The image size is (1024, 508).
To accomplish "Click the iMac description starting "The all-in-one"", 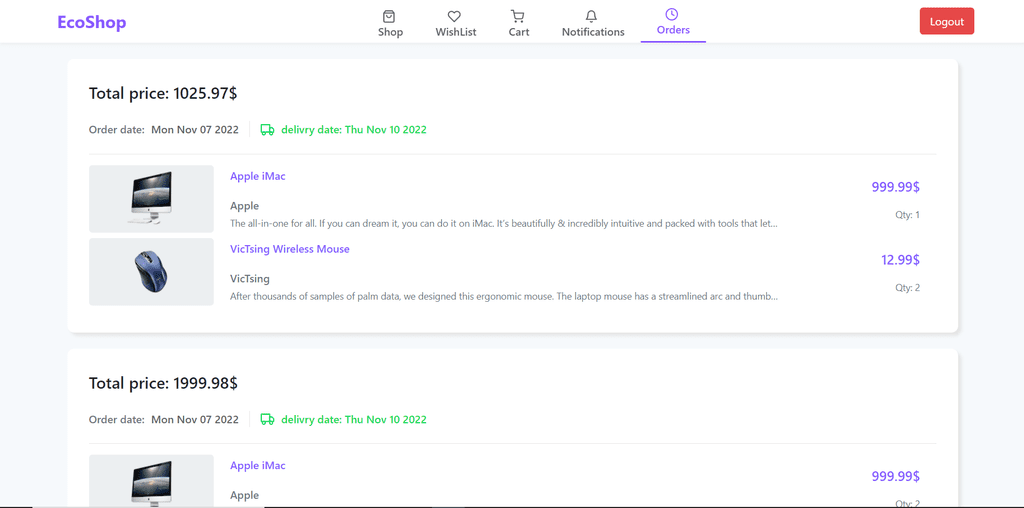I will (x=504, y=223).
